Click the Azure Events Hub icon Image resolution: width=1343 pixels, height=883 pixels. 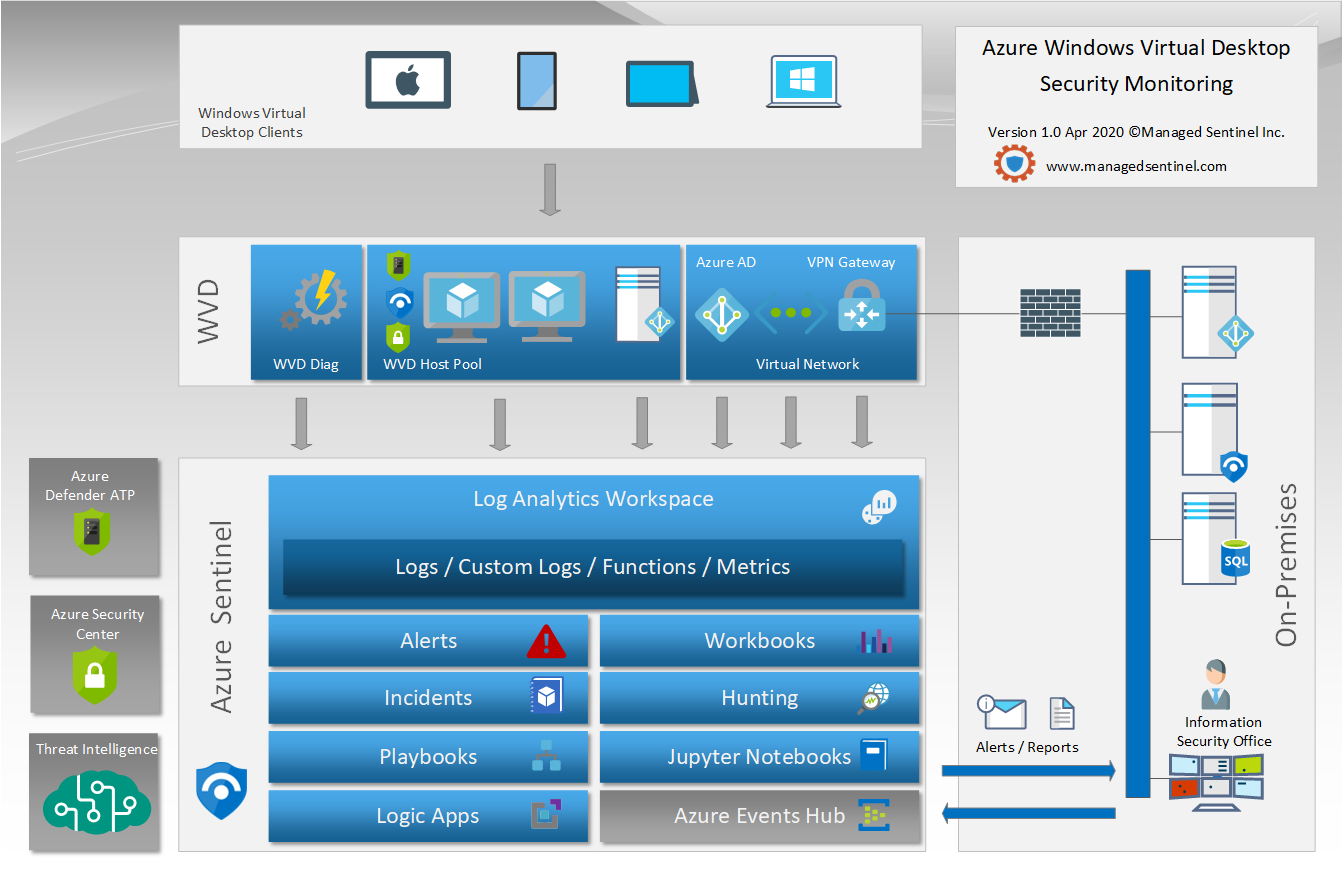[x=875, y=815]
